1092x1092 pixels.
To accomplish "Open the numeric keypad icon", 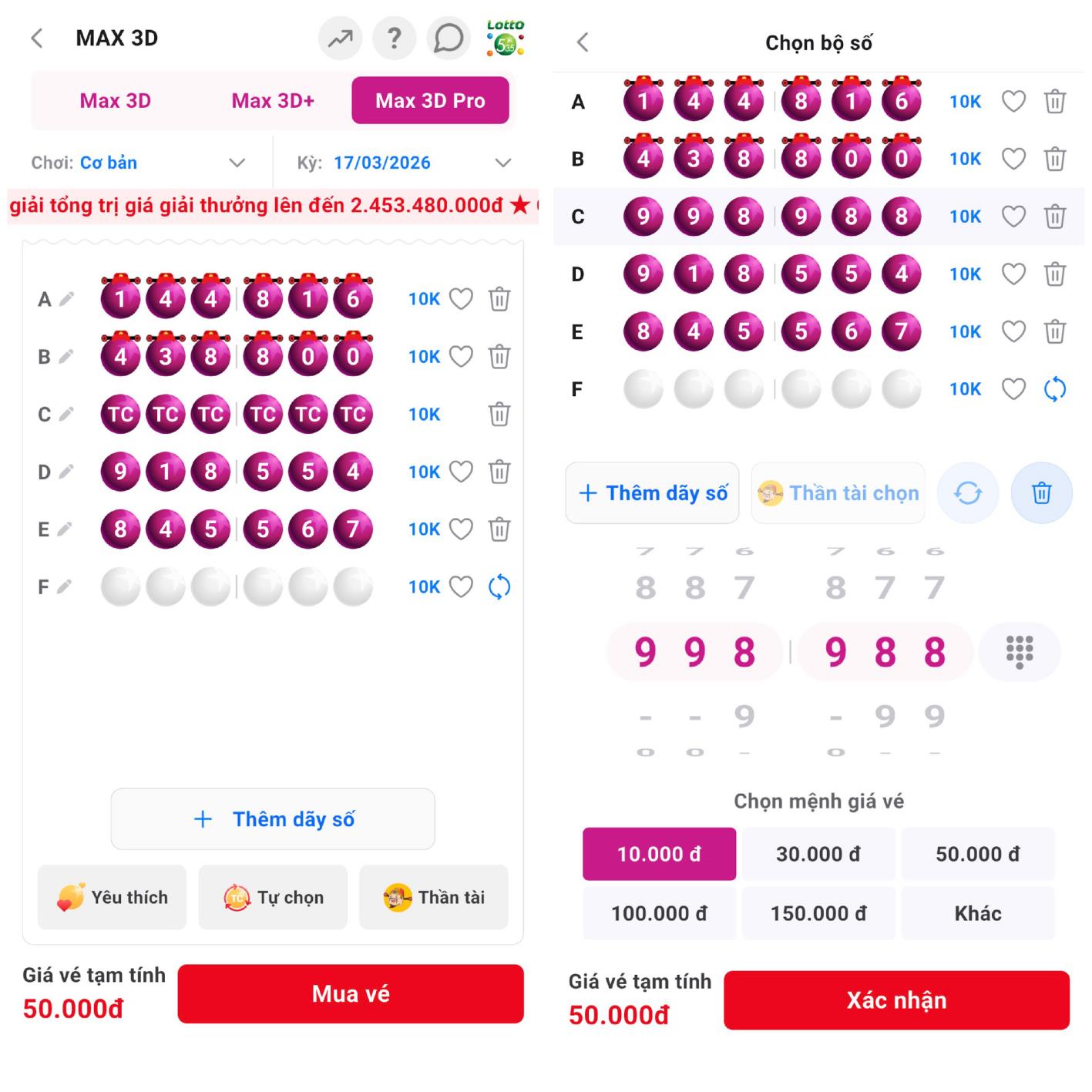I will (1019, 652).
